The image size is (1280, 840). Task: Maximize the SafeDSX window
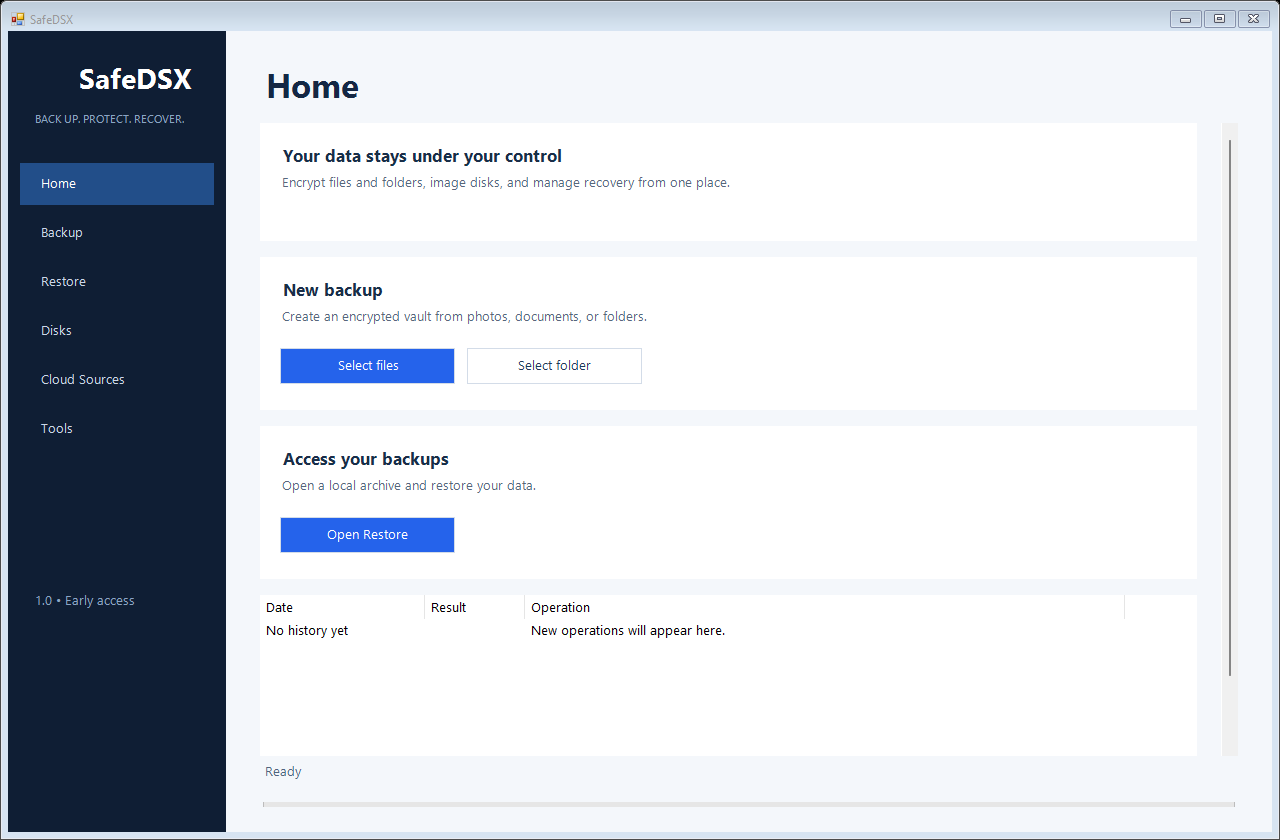(x=1219, y=19)
